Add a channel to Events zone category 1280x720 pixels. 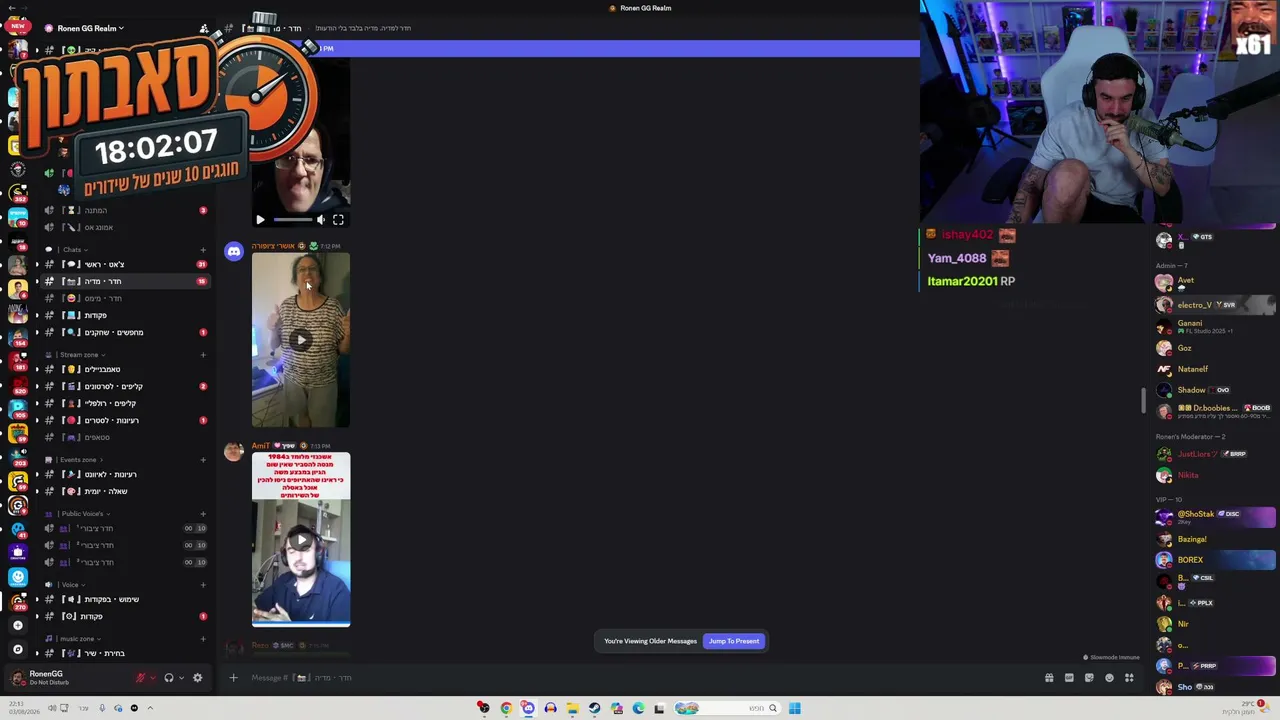203,460
